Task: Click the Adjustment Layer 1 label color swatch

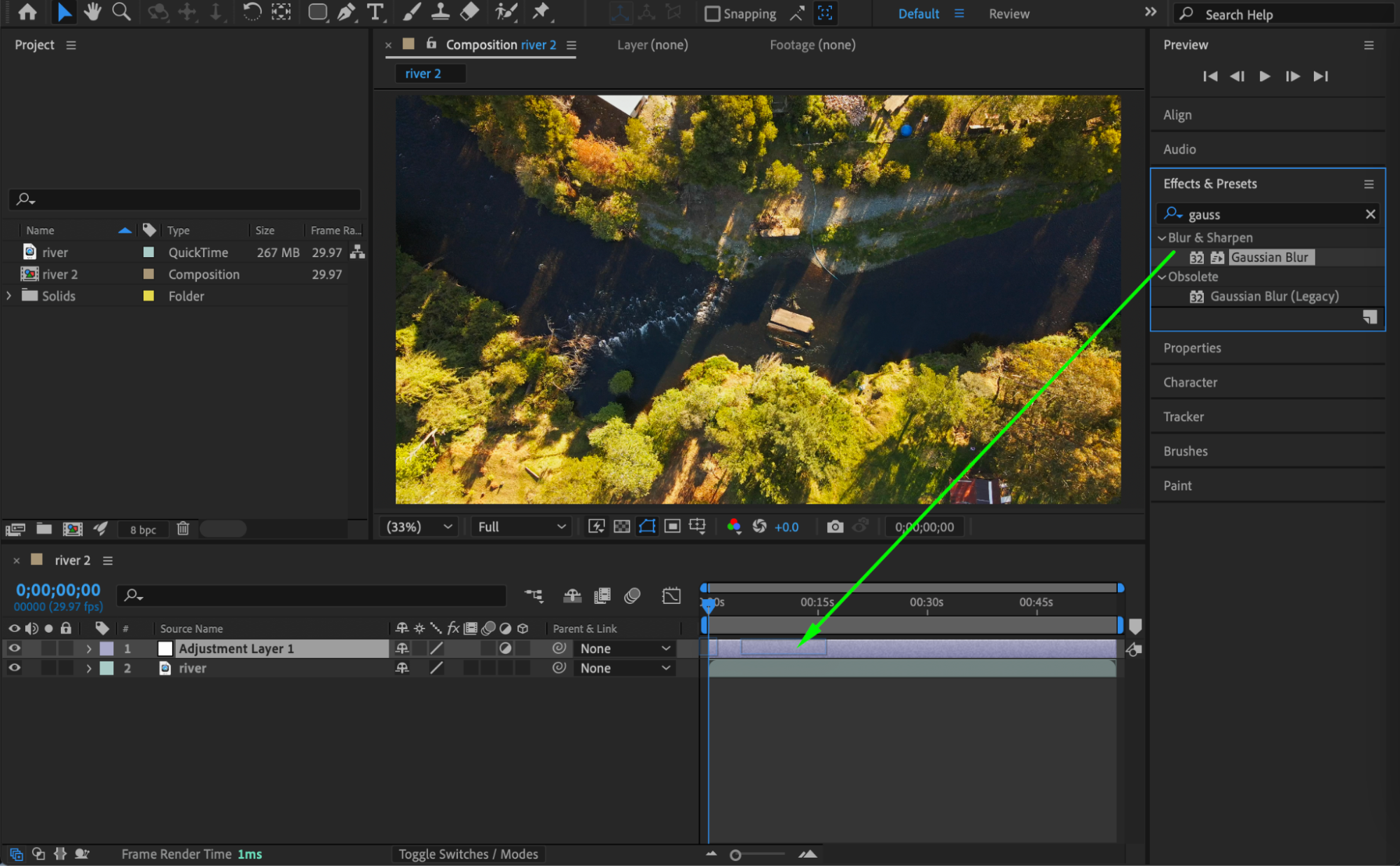Action: pos(106,649)
